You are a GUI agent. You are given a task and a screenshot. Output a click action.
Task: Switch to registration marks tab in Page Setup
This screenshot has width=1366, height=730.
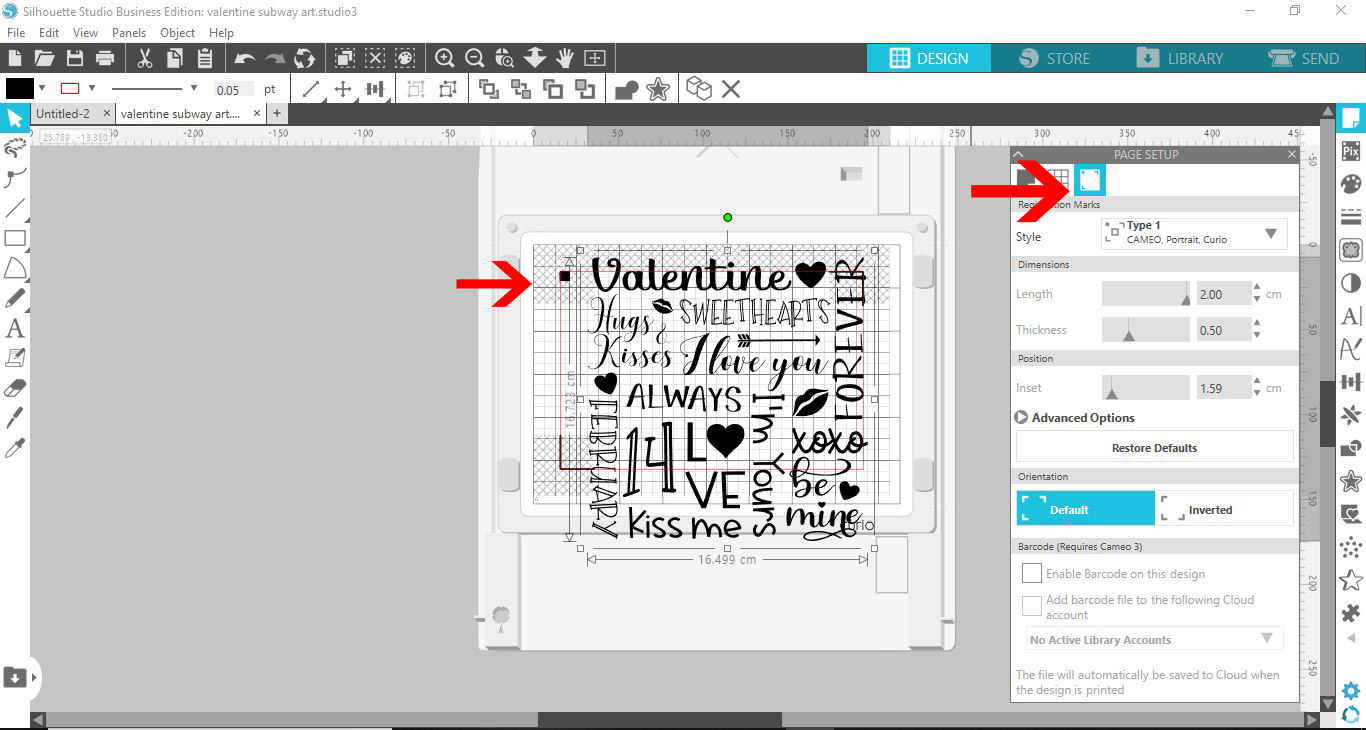click(x=1090, y=180)
